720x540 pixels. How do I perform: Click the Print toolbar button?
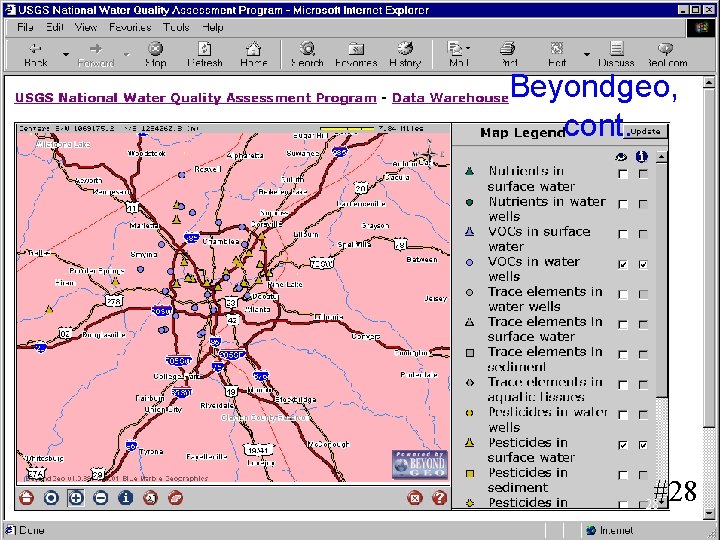tap(508, 55)
